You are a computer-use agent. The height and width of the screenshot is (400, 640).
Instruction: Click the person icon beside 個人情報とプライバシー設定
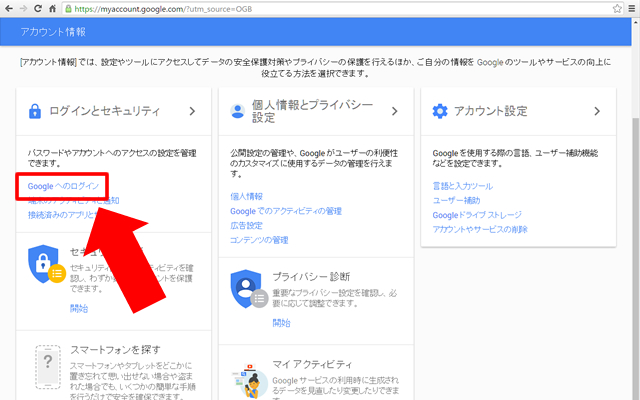(x=237, y=111)
